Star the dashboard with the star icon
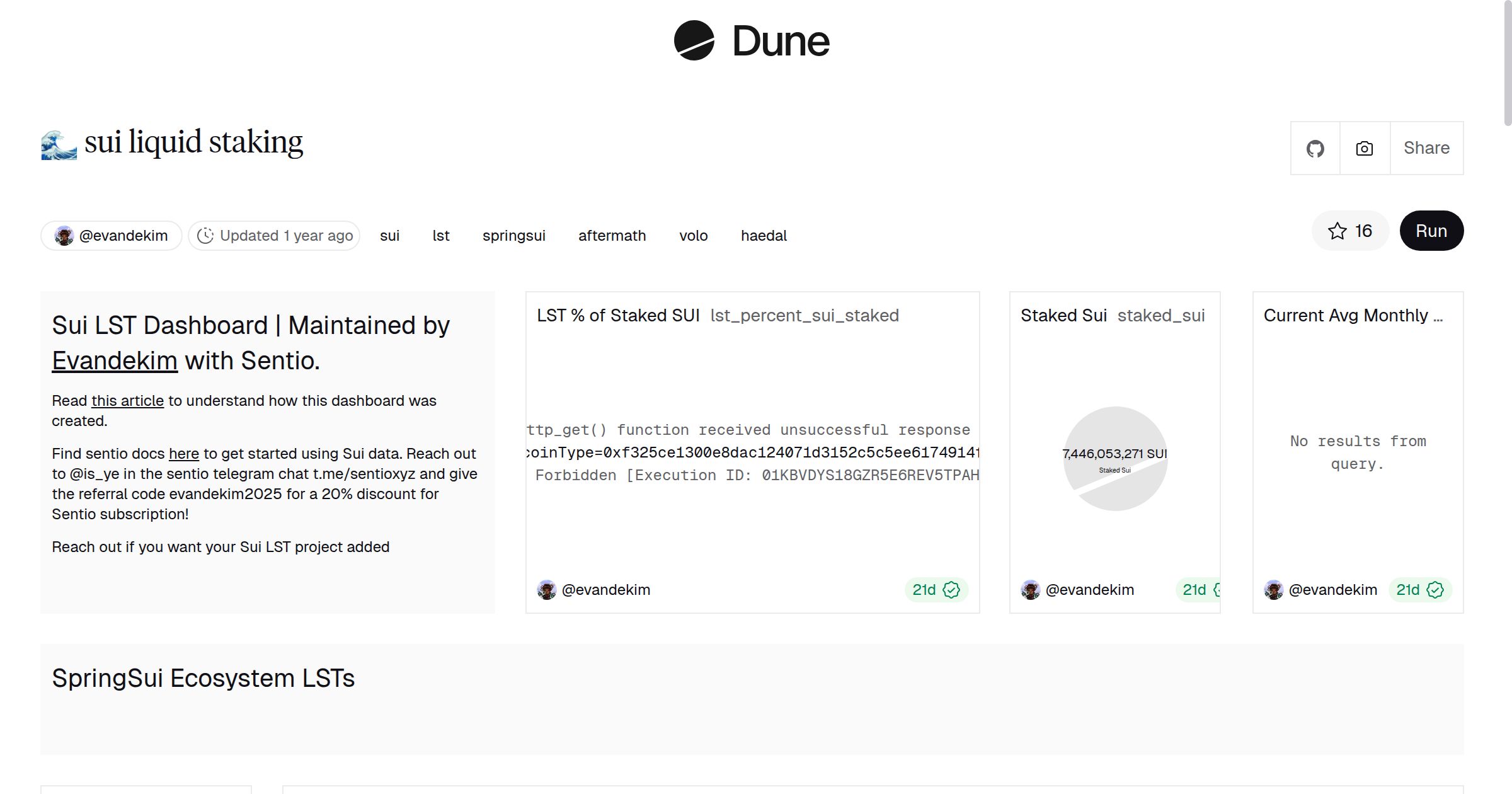This screenshot has height=794, width=1512. tap(1337, 231)
